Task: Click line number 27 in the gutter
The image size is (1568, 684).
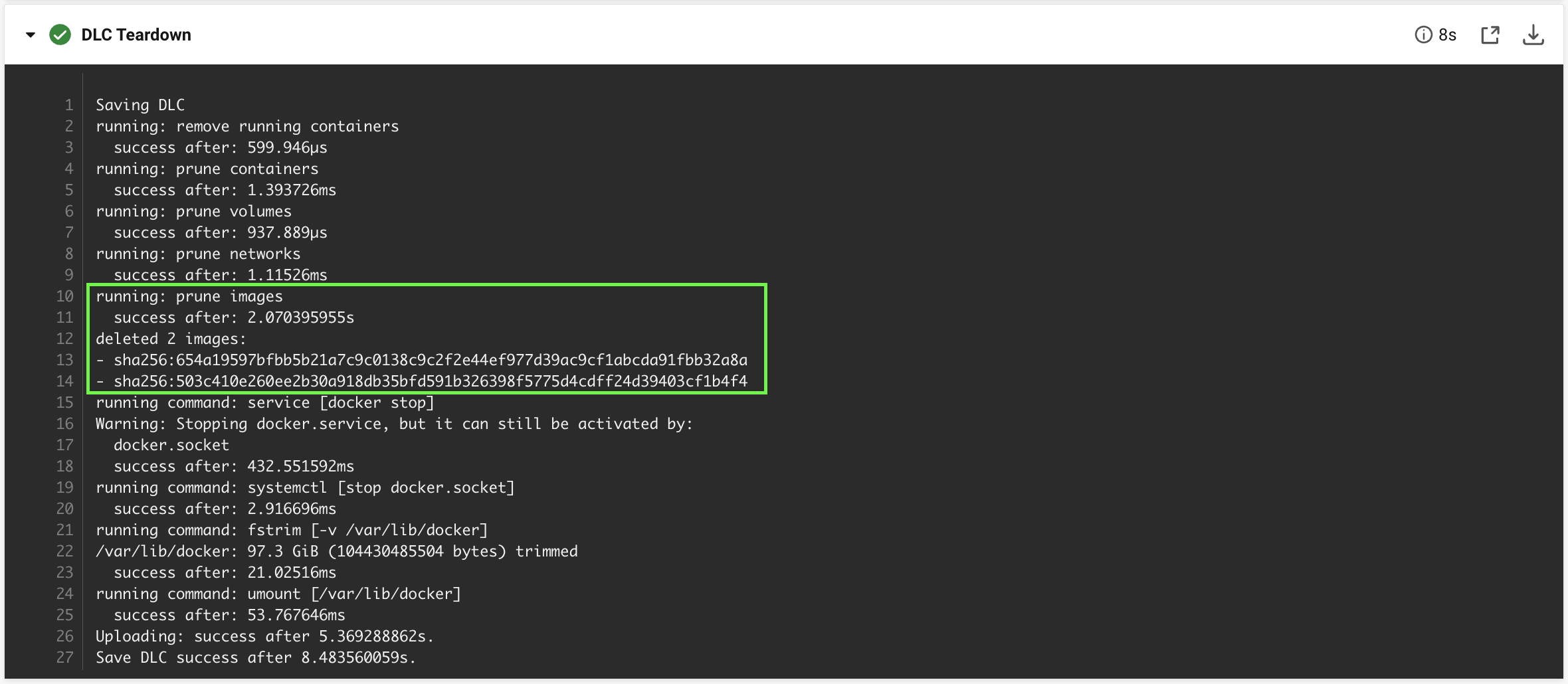Action: click(64, 657)
